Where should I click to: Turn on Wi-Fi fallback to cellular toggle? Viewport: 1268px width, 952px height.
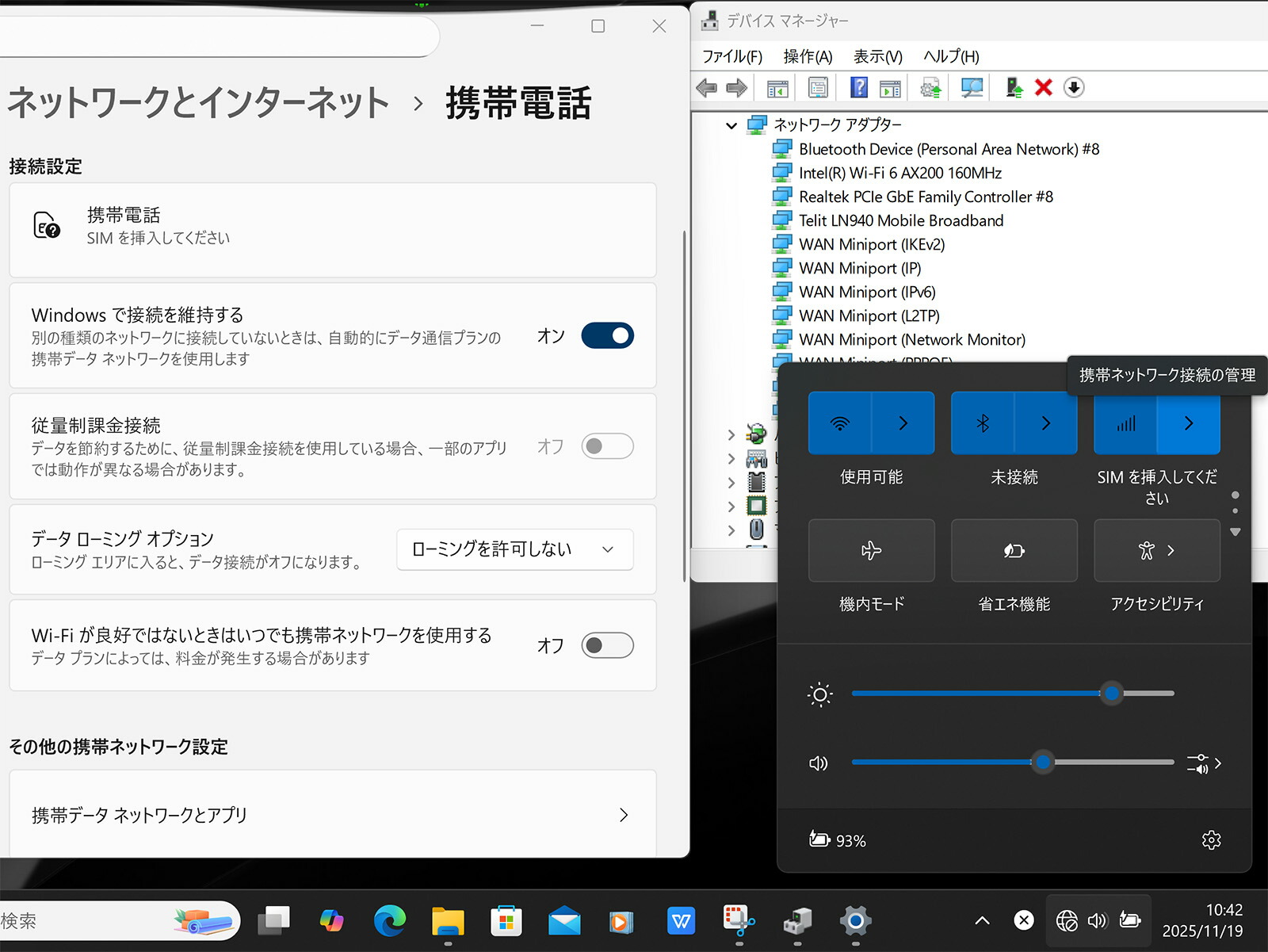point(605,645)
